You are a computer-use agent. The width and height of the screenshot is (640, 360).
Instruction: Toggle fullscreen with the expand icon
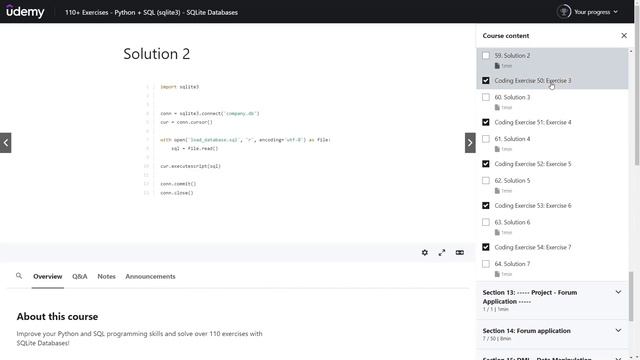pyautogui.click(x=442, y=253)
